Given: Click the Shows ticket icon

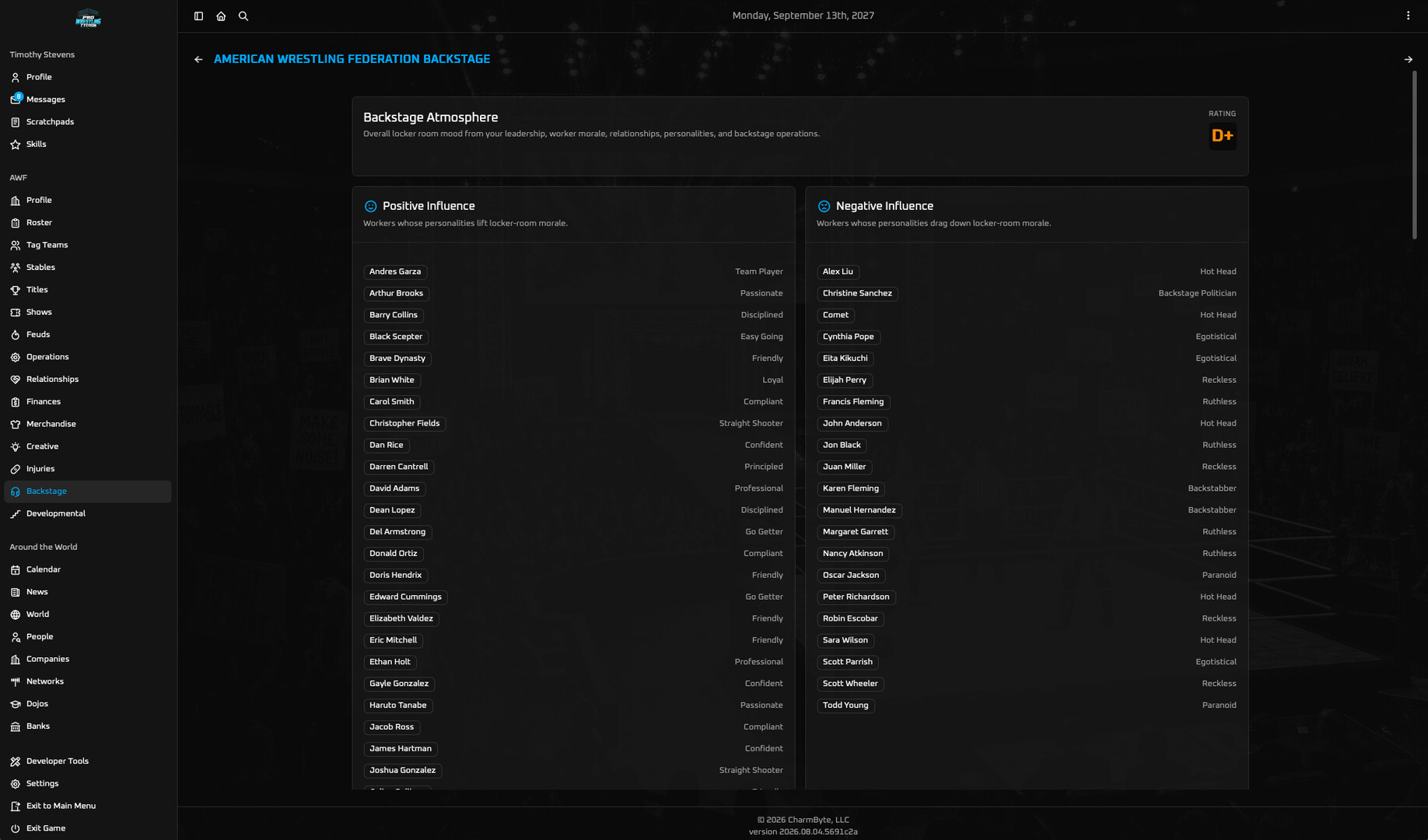Looking at the screenshot, I should click(16, 313).
